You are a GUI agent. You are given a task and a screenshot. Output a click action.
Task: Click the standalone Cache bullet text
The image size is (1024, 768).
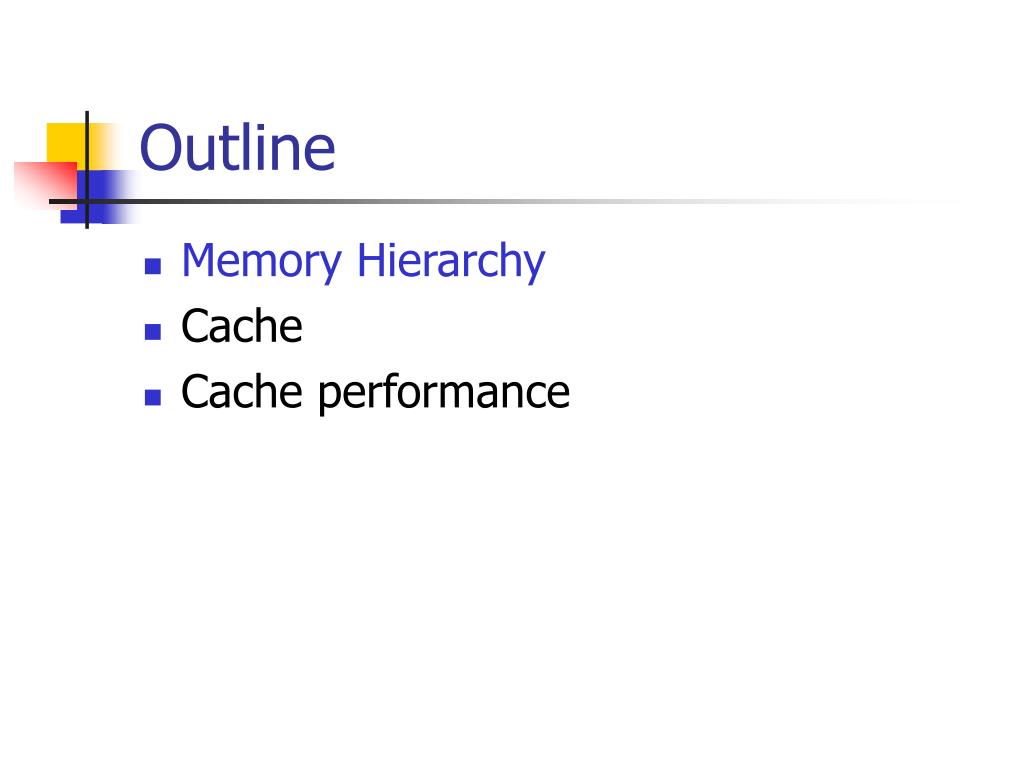[242, 325]
